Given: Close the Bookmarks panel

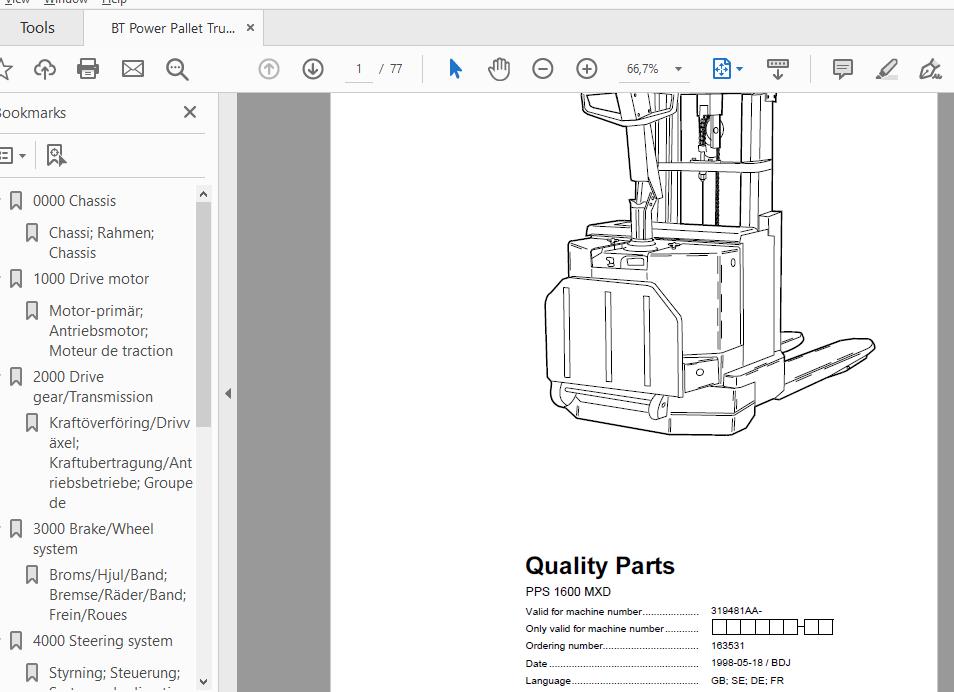Looking at the screenshot, I should pyautogui.click(x=190, y=112).
